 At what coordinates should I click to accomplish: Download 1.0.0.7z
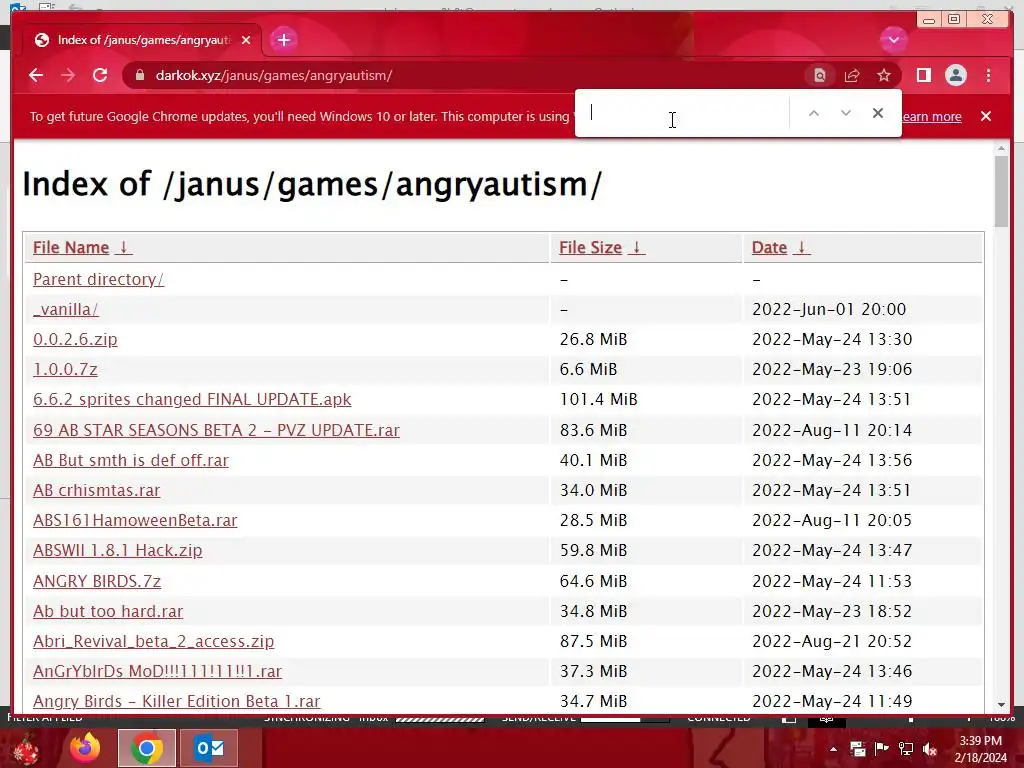click(x=65, y=370)
